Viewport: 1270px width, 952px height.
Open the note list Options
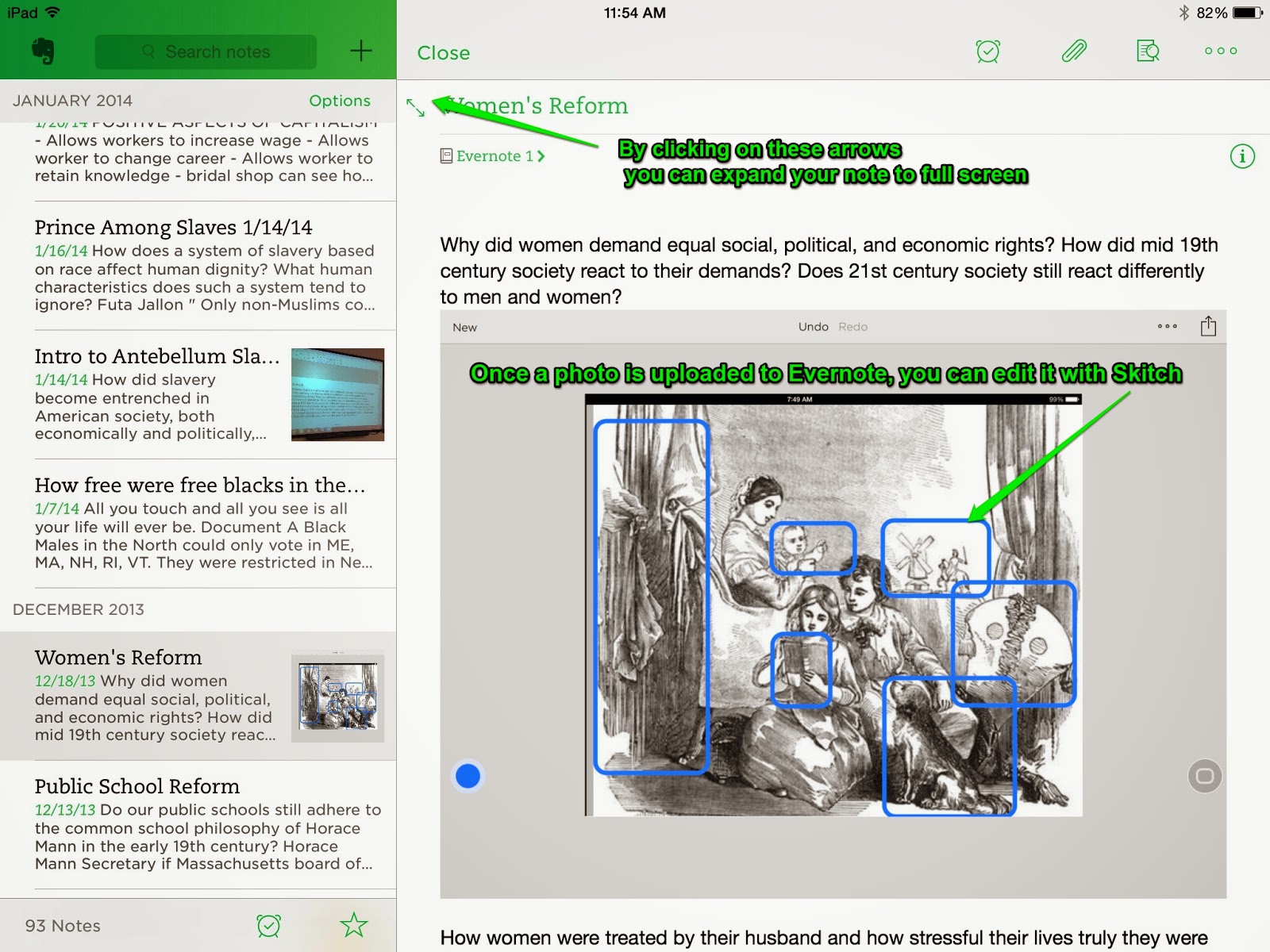tap(340, 101)
